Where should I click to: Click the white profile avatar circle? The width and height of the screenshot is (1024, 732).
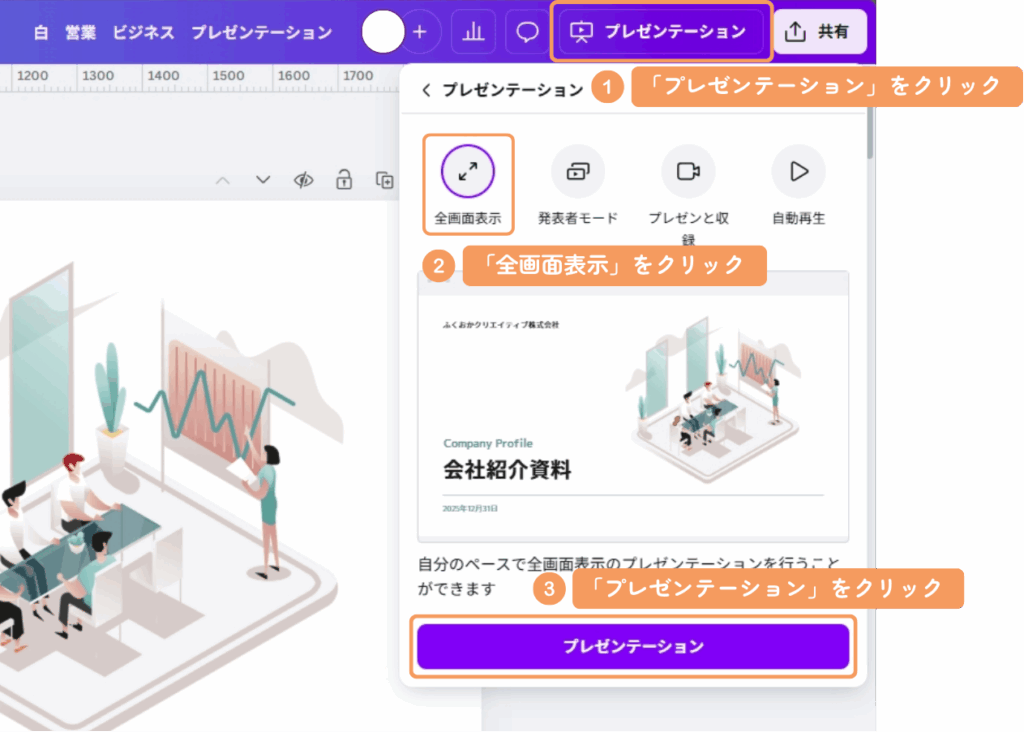click(382, 32)
